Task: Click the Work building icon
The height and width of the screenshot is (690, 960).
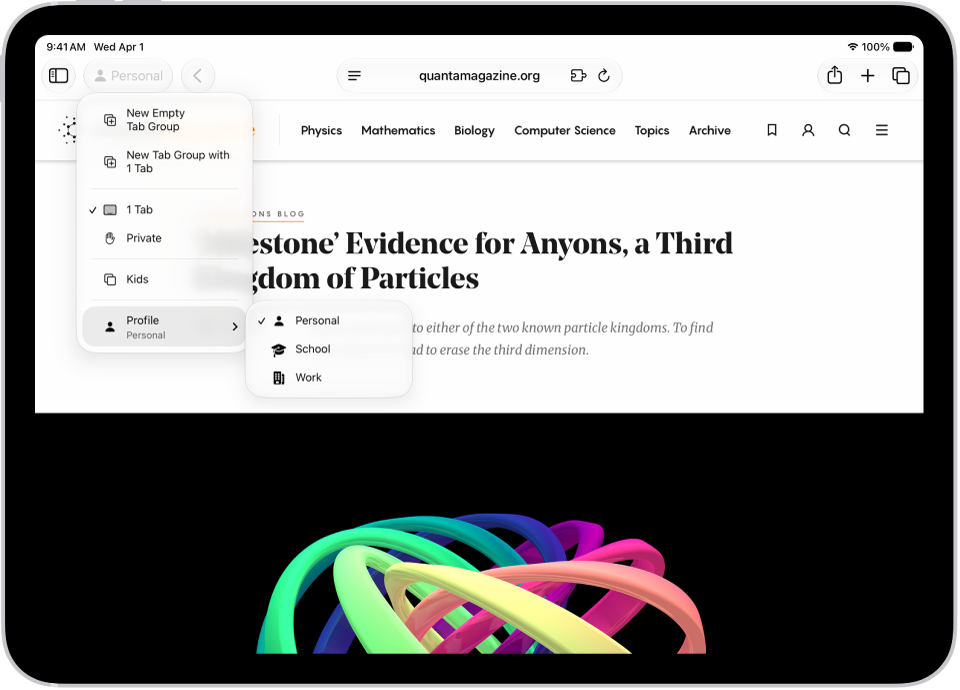Action: coord(279,378)
